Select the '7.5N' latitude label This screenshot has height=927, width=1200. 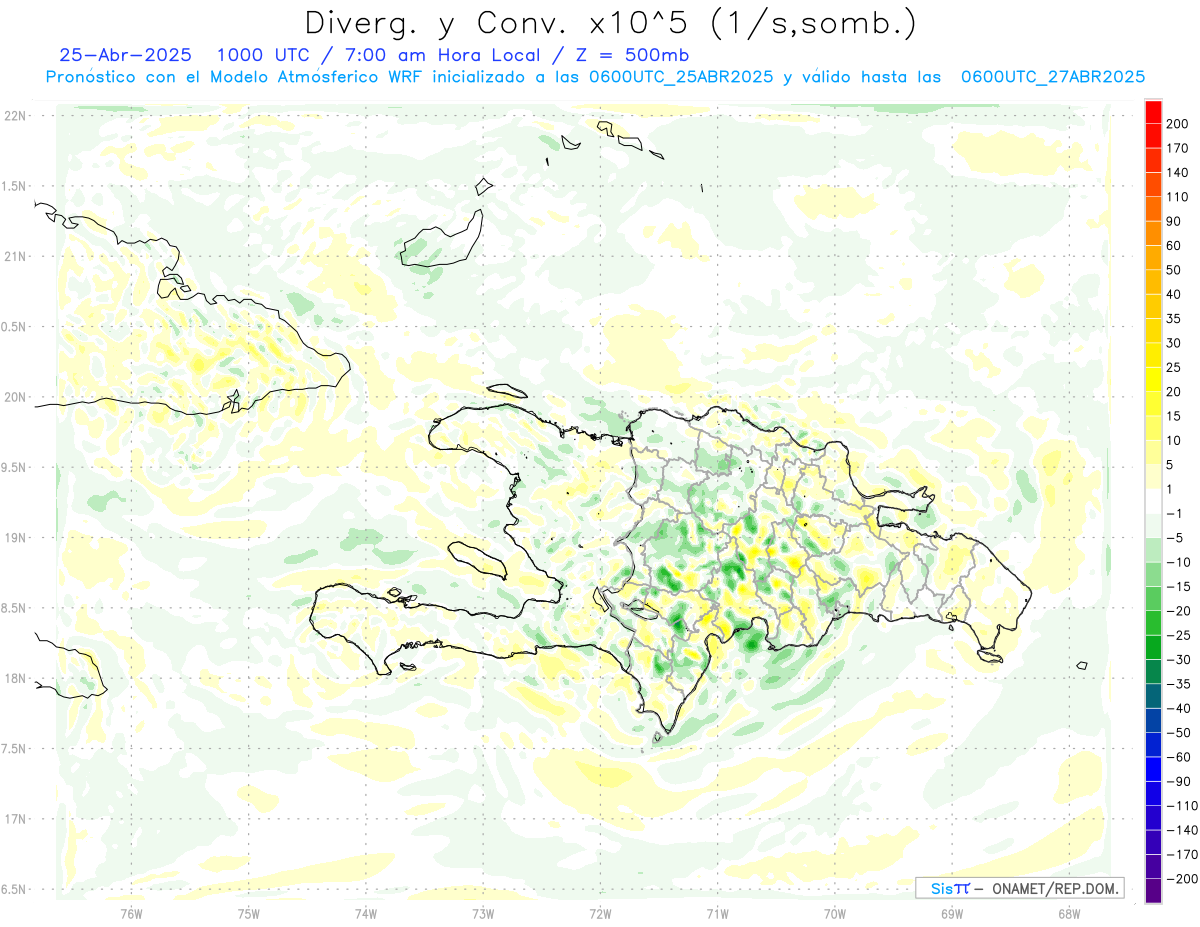click(13, 749)
